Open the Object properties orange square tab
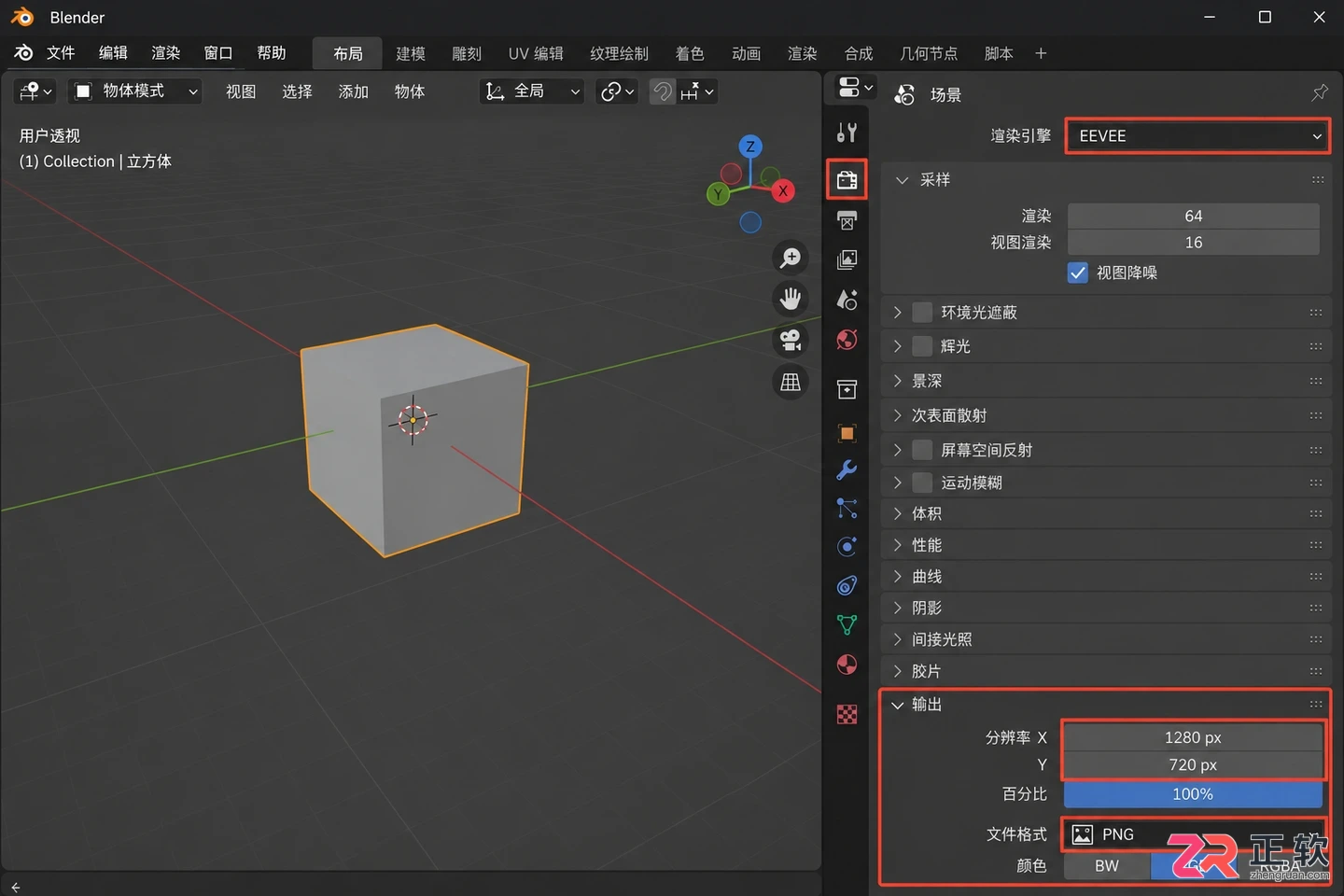Image resolution: width=1344 pixels, height=896 pixels. 847,432
